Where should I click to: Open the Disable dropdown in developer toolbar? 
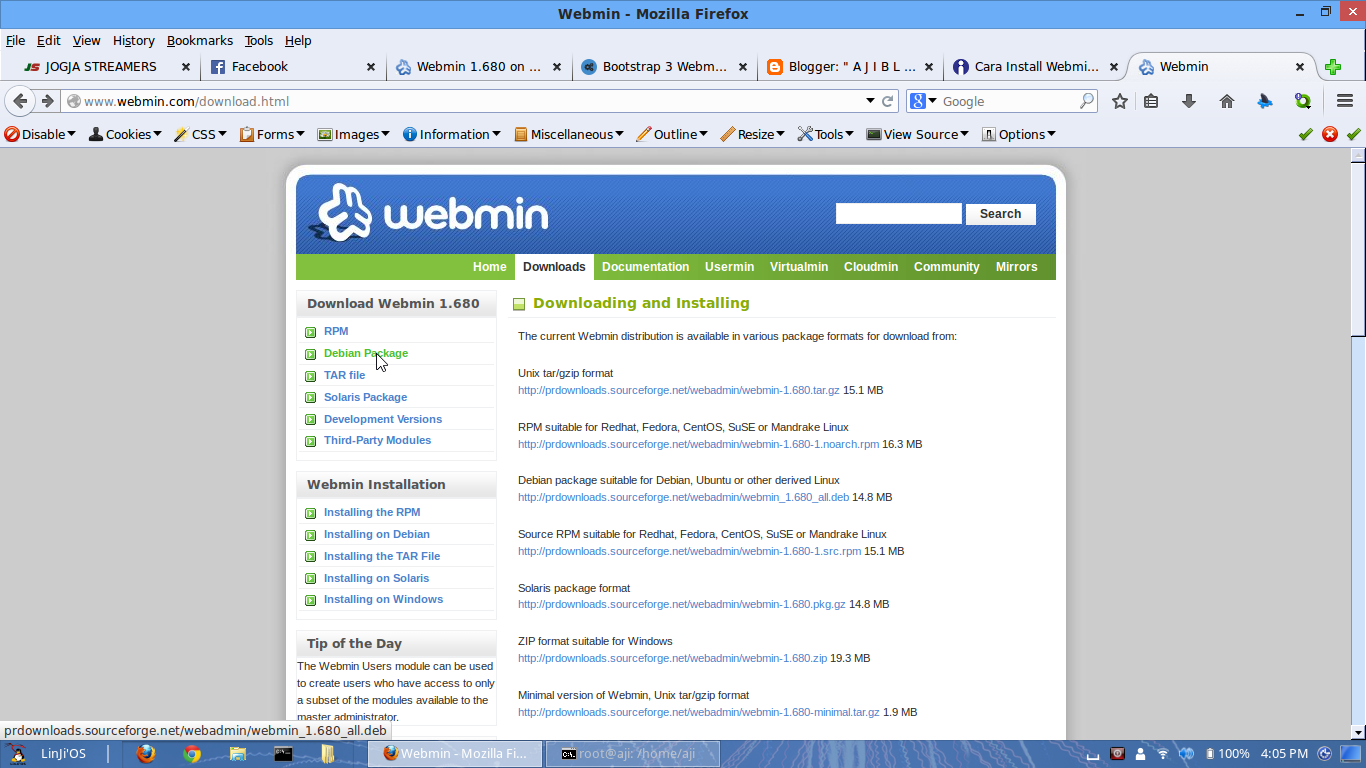coord(40,134)
